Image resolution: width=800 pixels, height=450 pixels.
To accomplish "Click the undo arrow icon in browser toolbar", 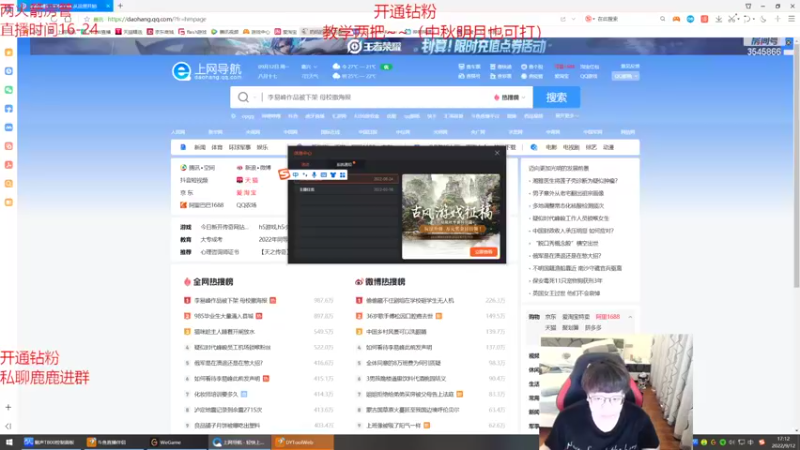I will click(x=747, y=19).
